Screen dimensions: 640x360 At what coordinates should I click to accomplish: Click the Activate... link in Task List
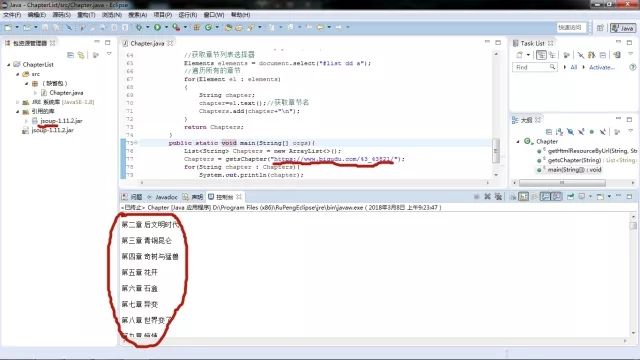[x=602, y=67]
